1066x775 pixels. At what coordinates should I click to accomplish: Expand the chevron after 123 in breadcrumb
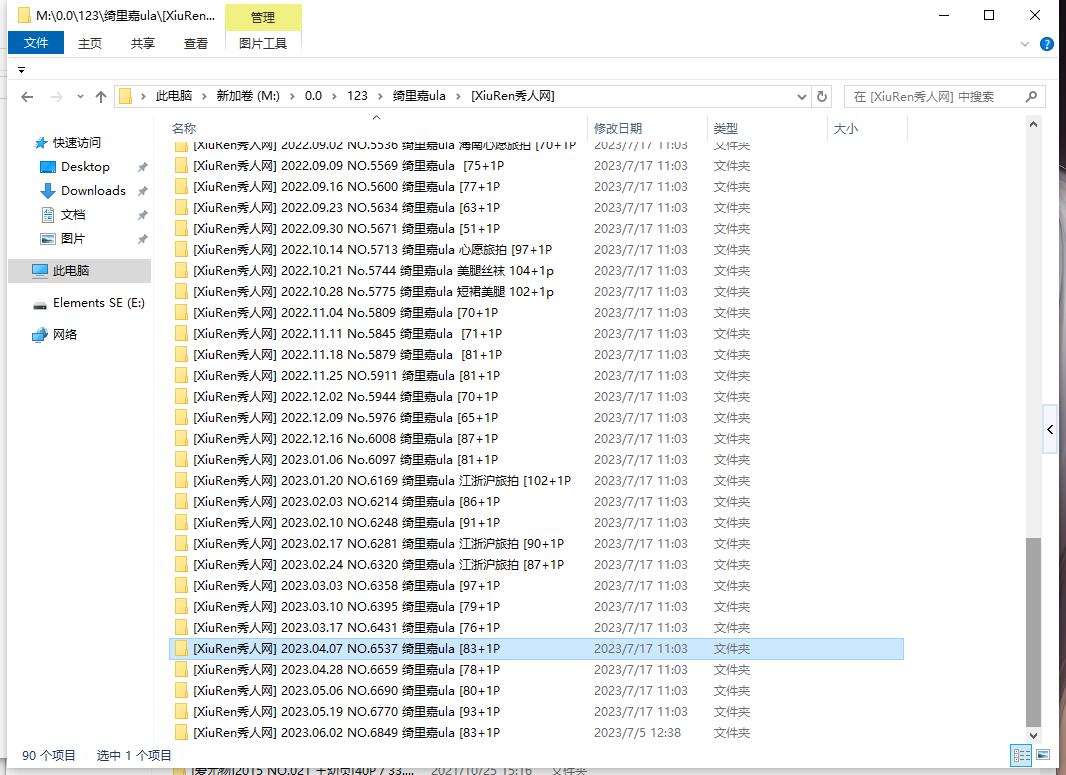(379, 97)
